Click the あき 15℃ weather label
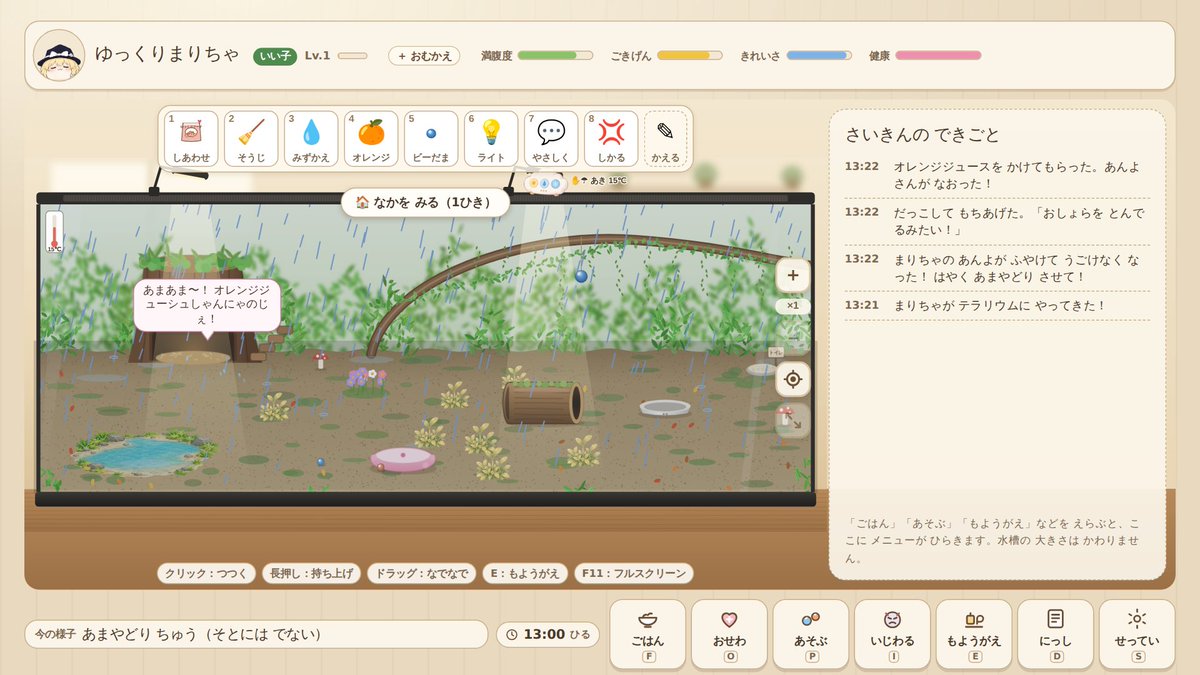Screen dimensions: 1200x675 click(608, 181)
